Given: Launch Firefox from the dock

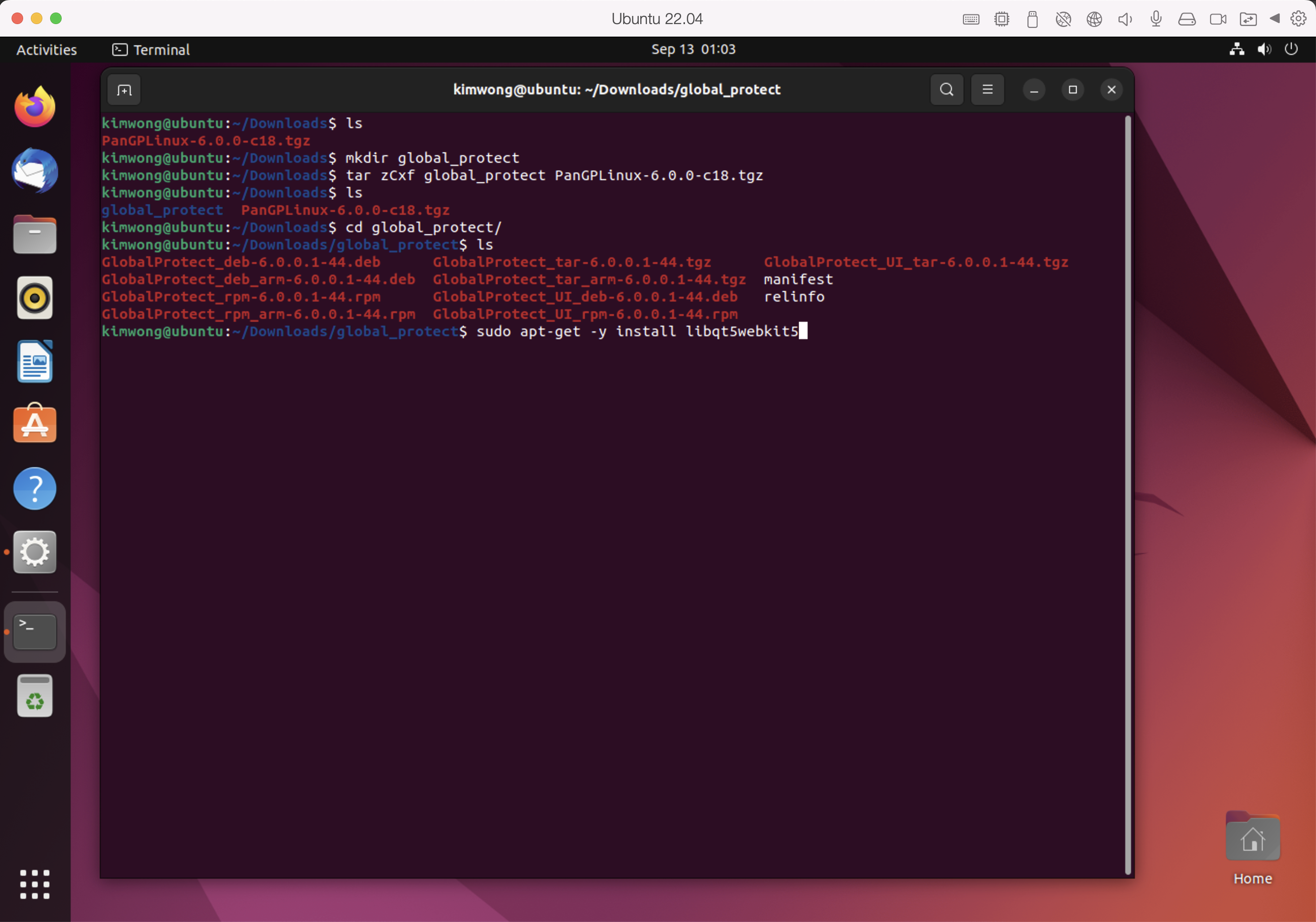Looking at the screenshot, I should (x=35, y=107).
